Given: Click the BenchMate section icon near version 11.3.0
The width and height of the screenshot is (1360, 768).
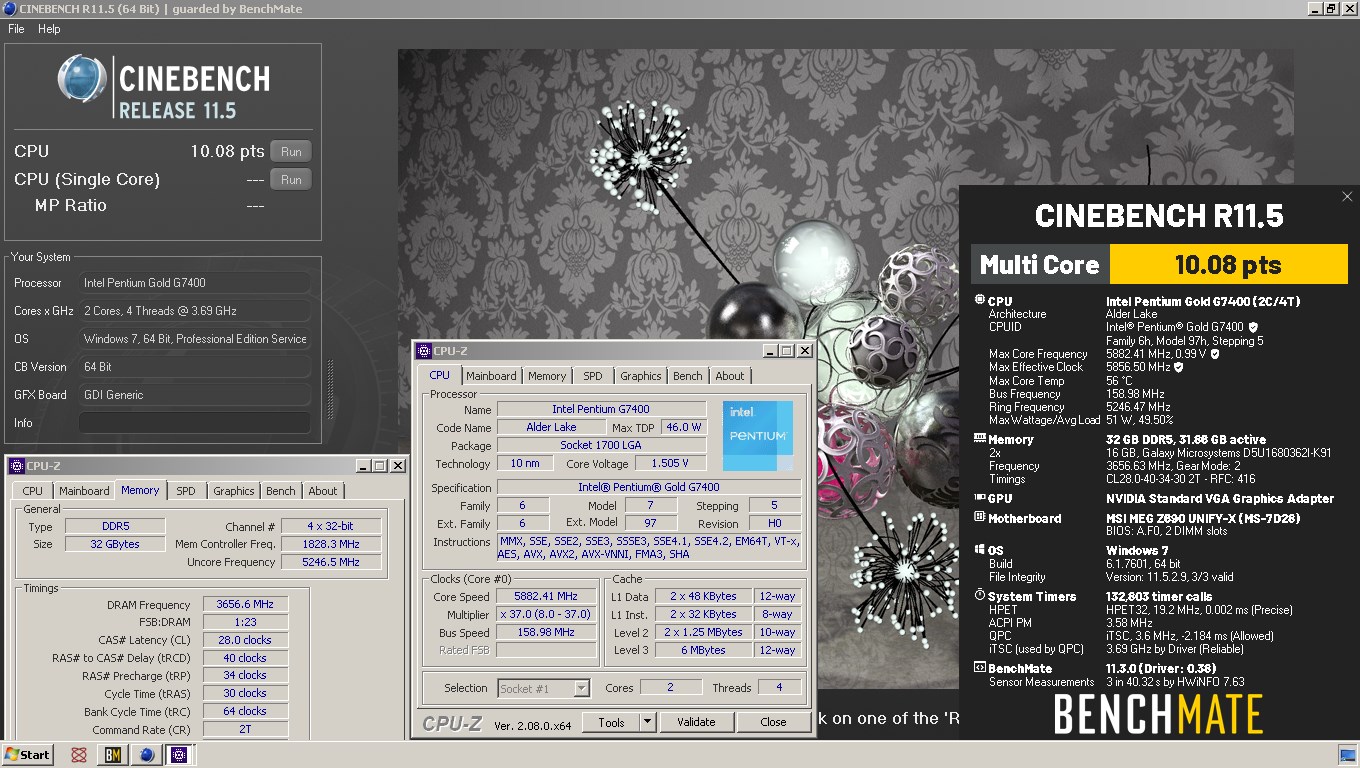Looking at the screenshot, I should coord(979,668).
